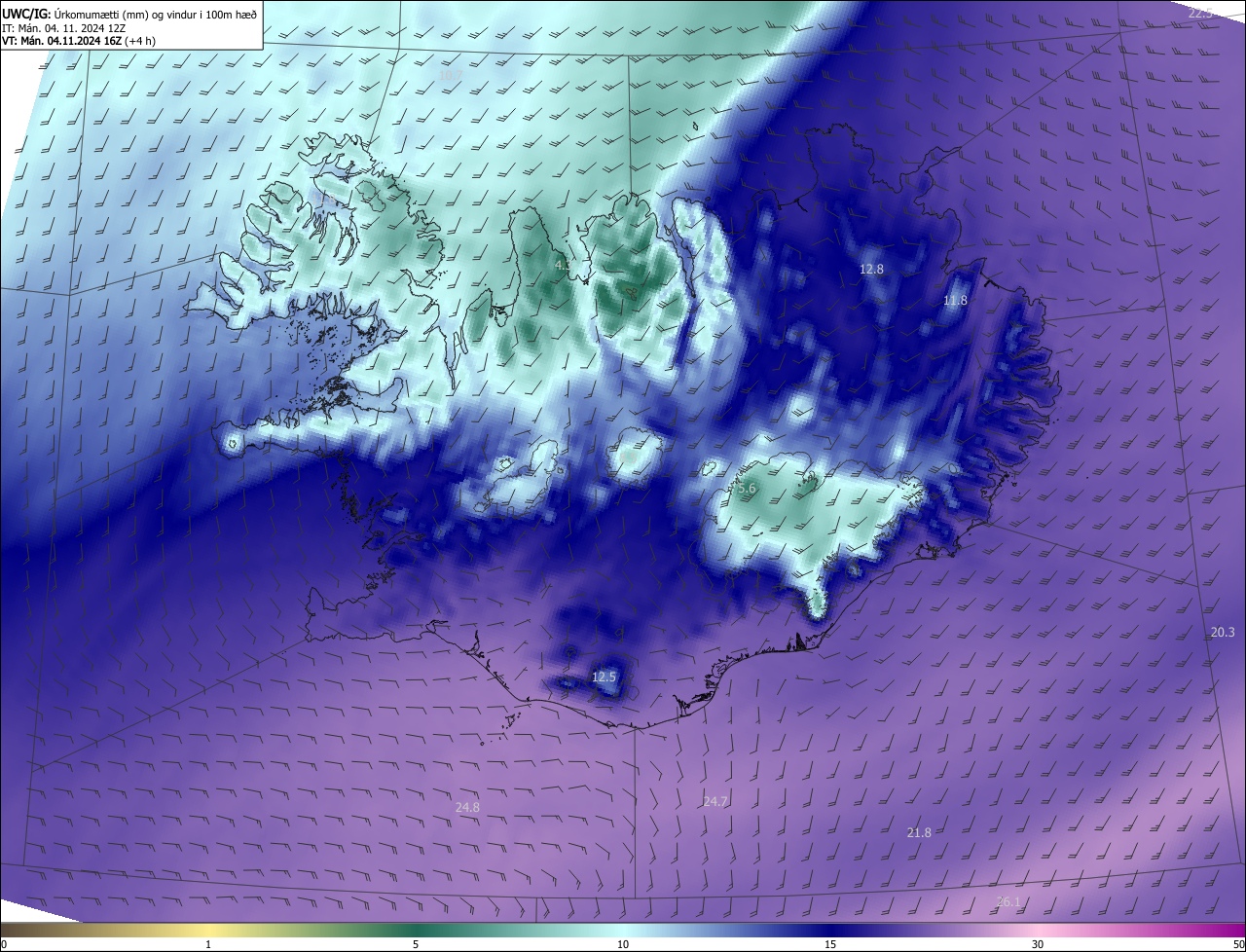The image size is (1246, 952).
Task: Click the 24.7 value label over the ocean
Action: [715, 801]
